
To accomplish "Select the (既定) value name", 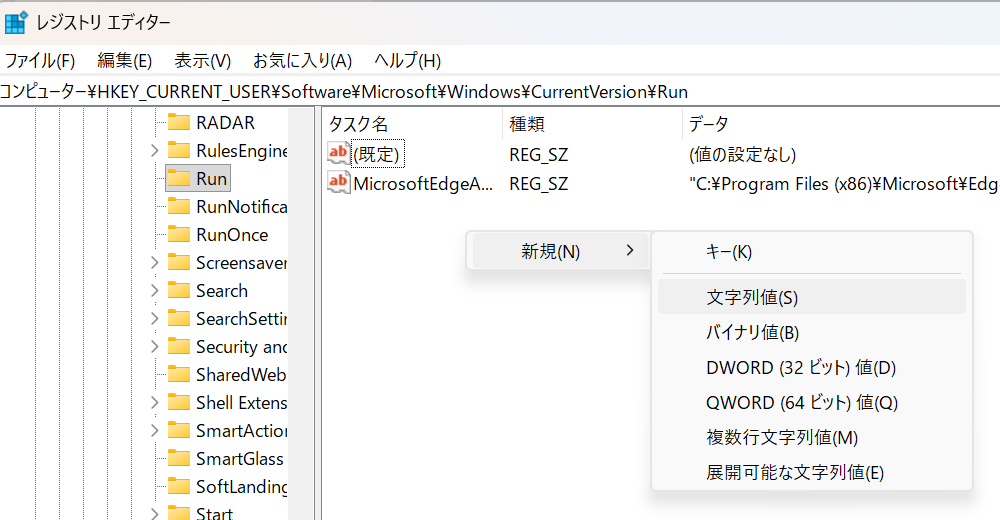I will click(x=376, y=154).
